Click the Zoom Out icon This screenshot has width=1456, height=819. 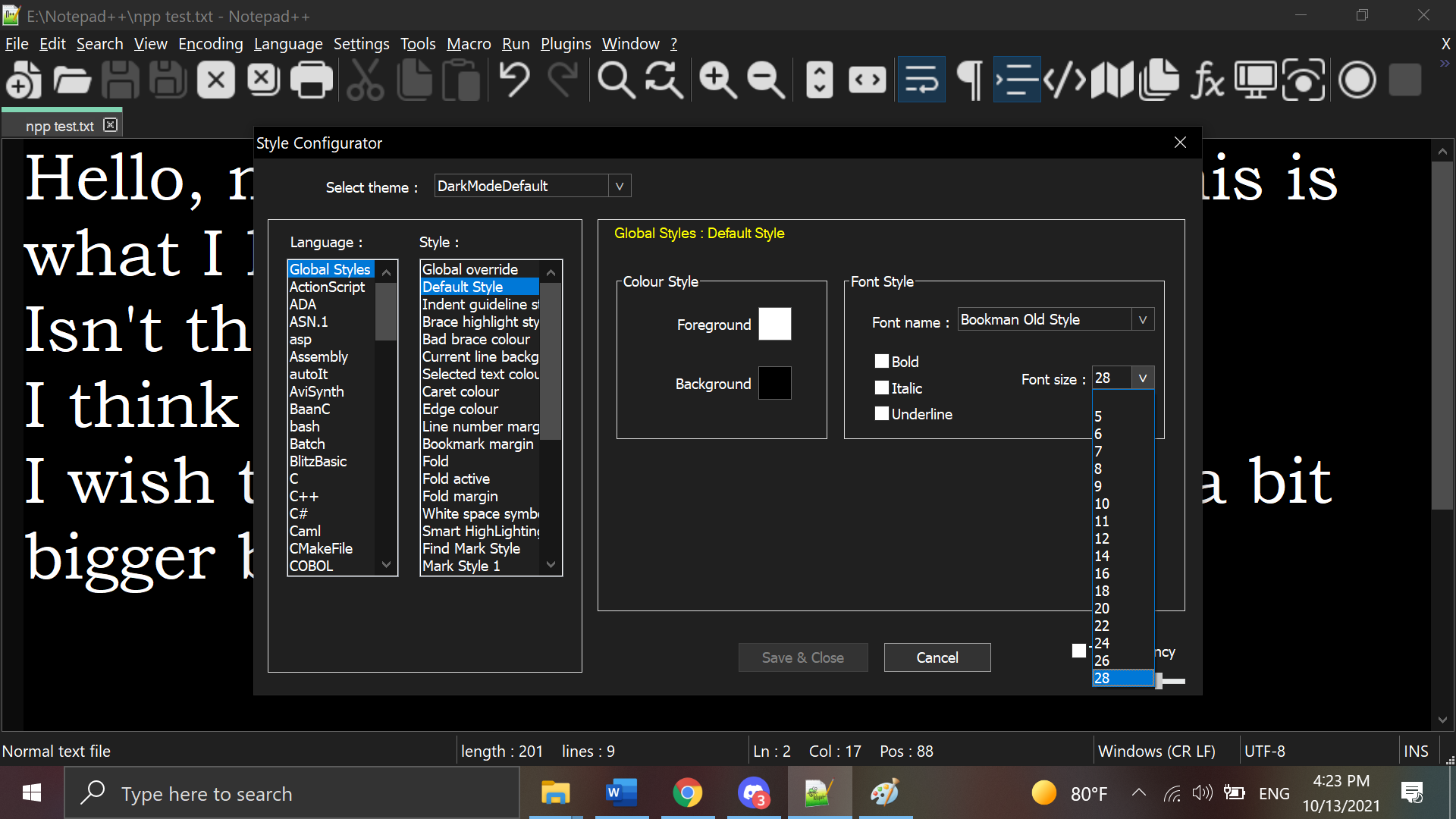point(765,78)
